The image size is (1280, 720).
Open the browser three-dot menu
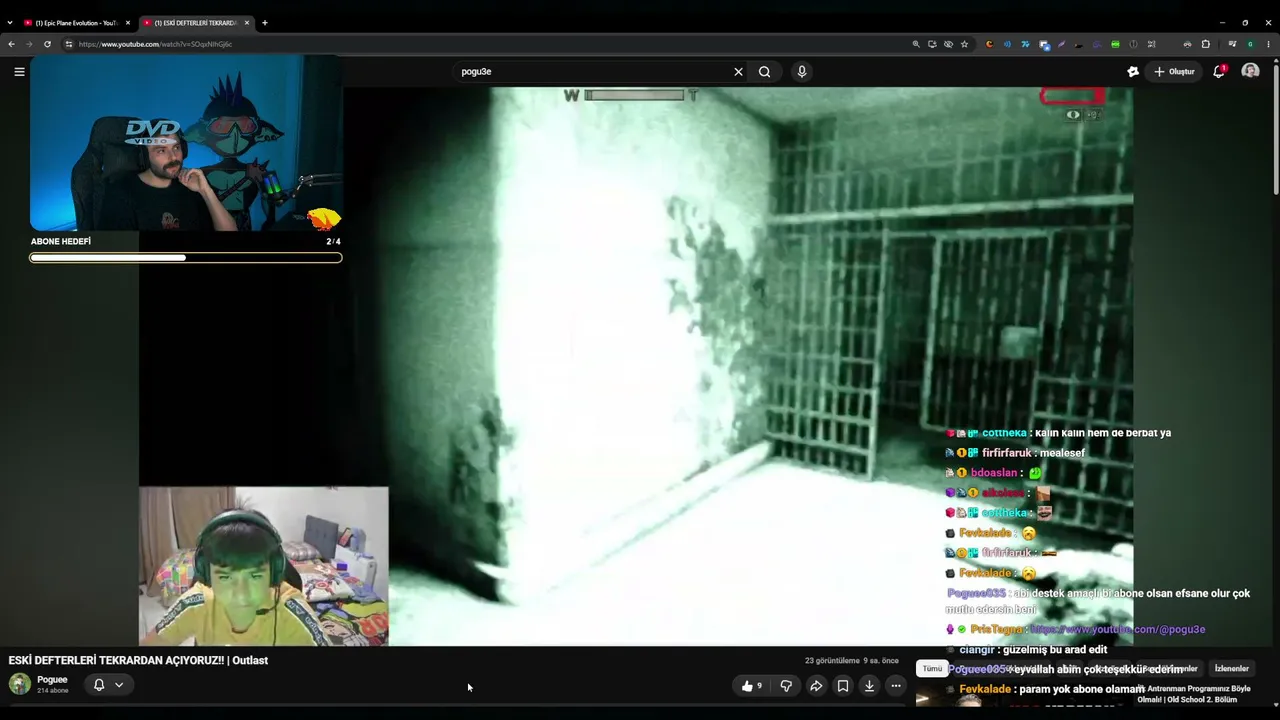coord(1268,44)
